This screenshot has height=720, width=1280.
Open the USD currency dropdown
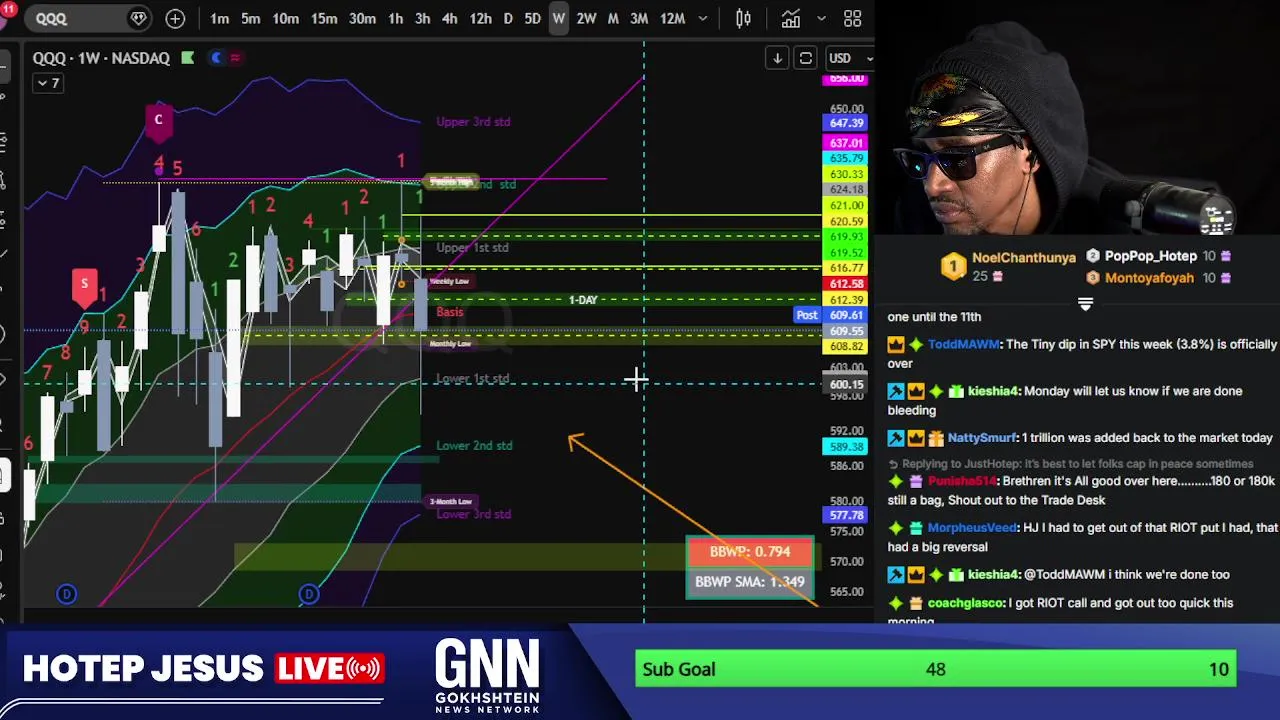(848, 58)
